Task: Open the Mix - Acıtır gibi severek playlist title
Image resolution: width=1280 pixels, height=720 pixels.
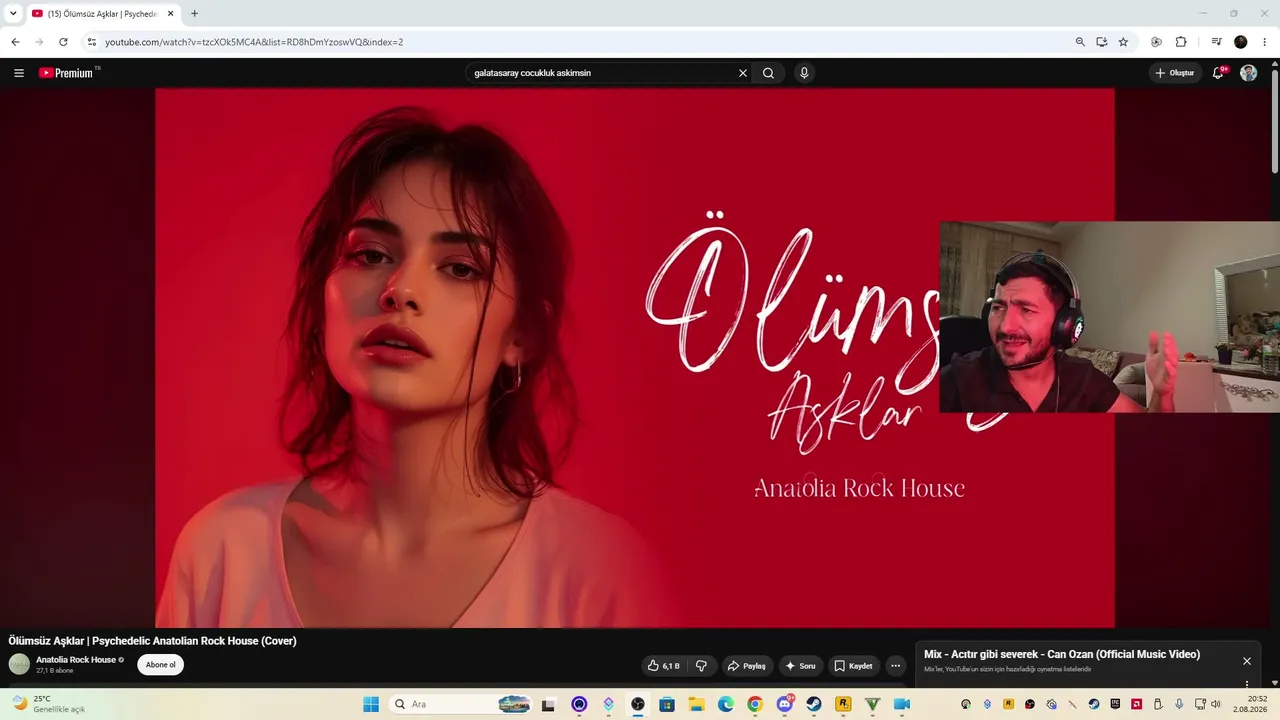Action: pos(1062,655)
